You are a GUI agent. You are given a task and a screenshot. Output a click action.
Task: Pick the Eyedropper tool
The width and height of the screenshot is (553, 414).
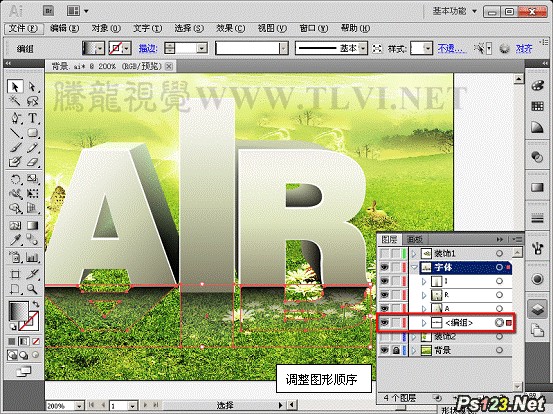(15, 240)
